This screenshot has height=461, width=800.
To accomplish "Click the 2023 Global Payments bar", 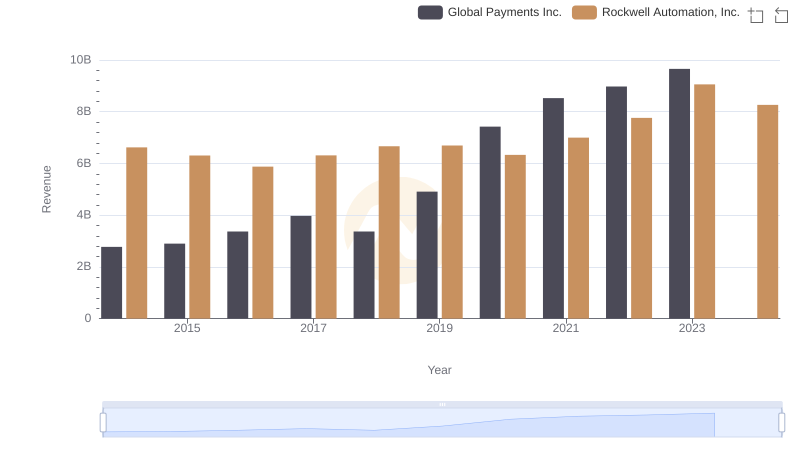I will (x=680, y=194).
